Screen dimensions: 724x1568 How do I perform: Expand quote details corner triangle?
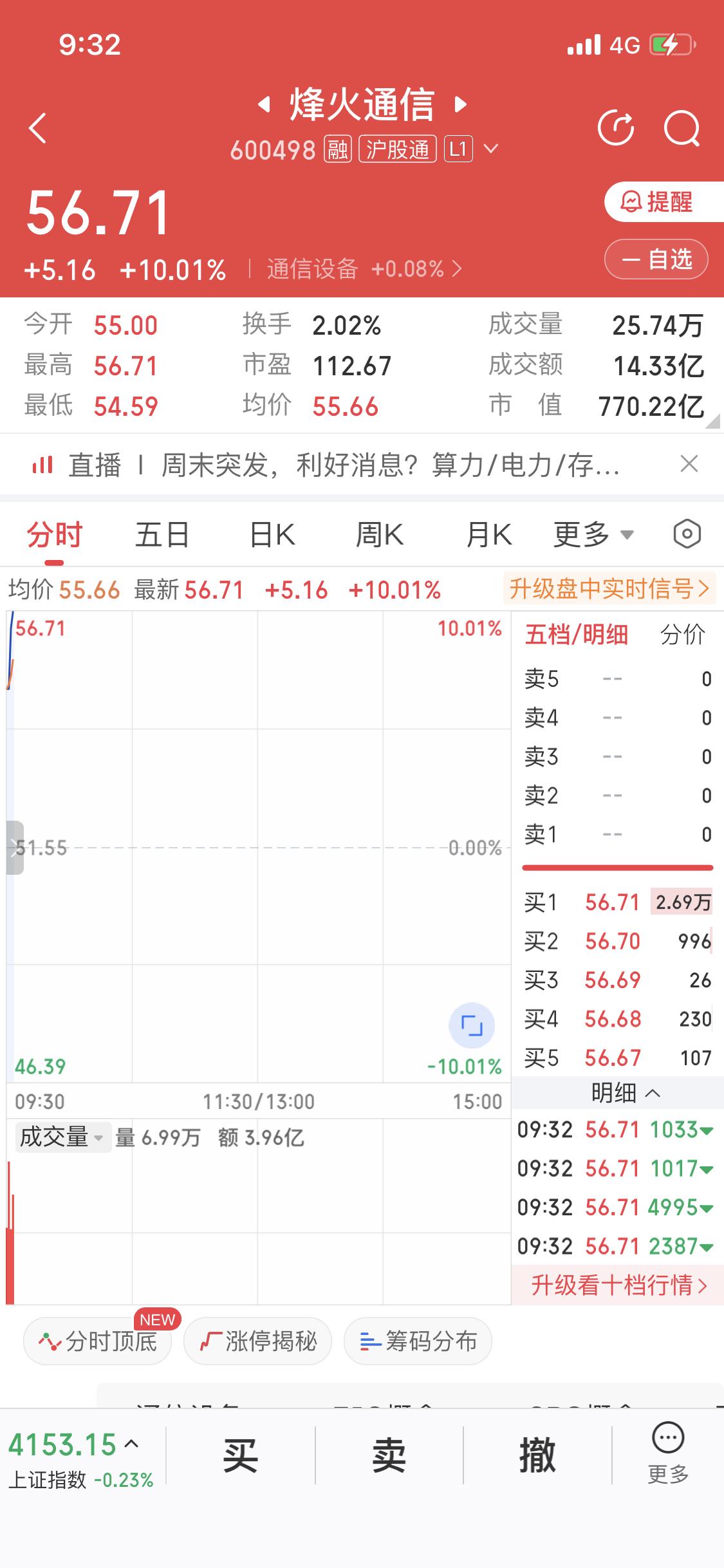[x=713, y=422]
